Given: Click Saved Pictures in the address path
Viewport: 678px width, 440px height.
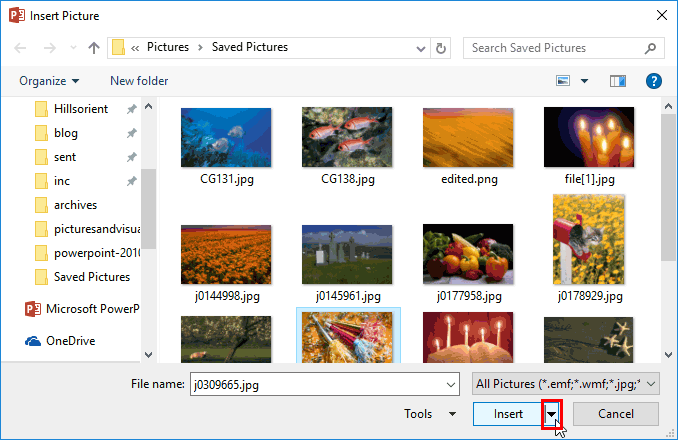Looking at the screenshot, I should point(250,47).
